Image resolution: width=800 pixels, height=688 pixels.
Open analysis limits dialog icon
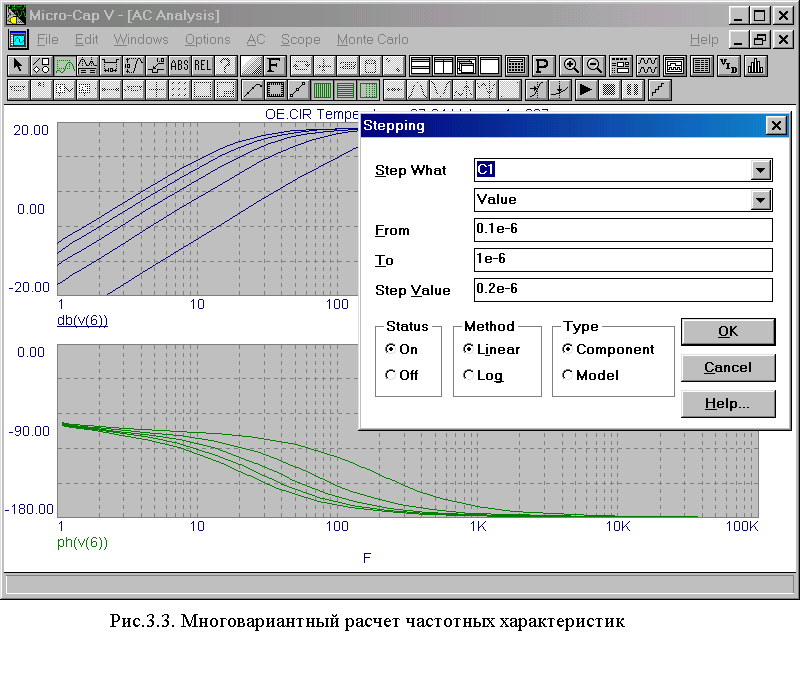pyautogui.click(x=620, y=66)
